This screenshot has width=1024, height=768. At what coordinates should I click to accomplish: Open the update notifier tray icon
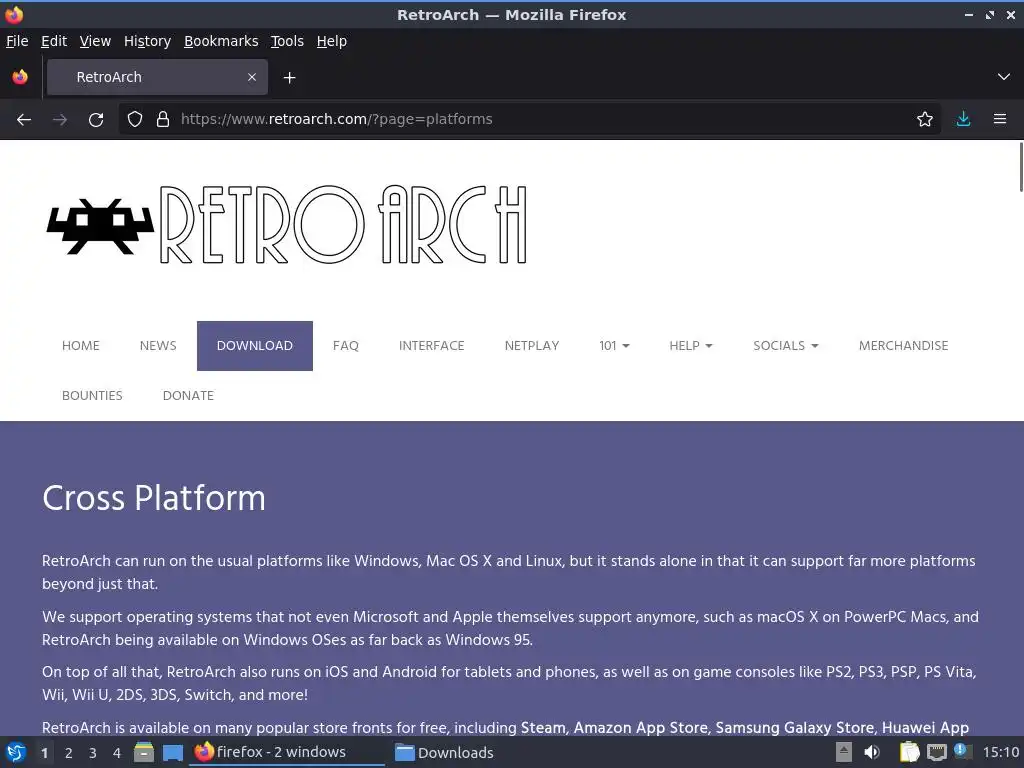point(962,751)
